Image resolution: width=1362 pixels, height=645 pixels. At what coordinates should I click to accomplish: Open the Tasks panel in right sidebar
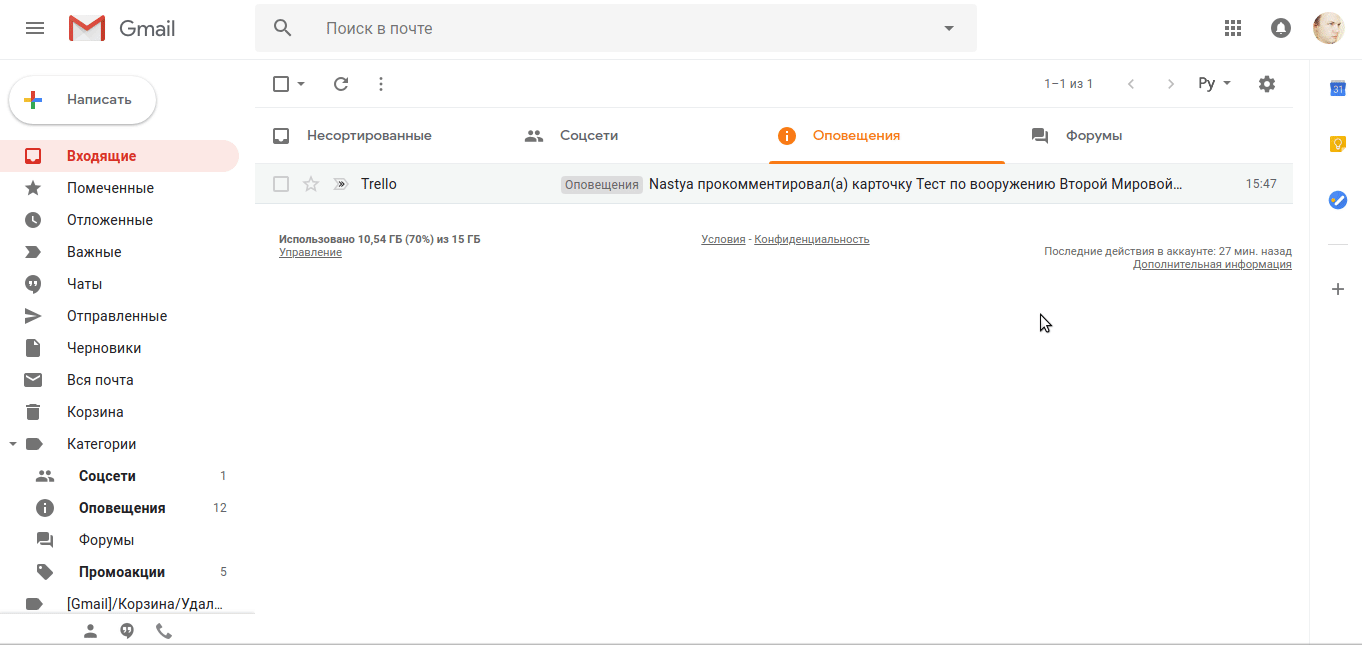1338,200
